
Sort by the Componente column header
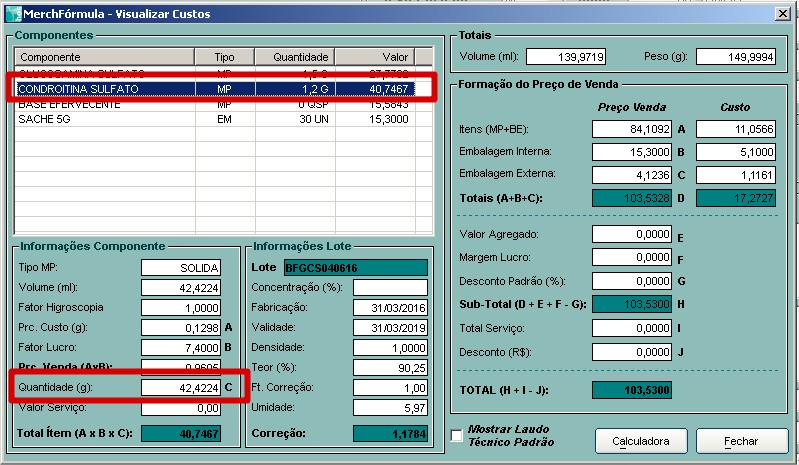(x=103, y=57)
